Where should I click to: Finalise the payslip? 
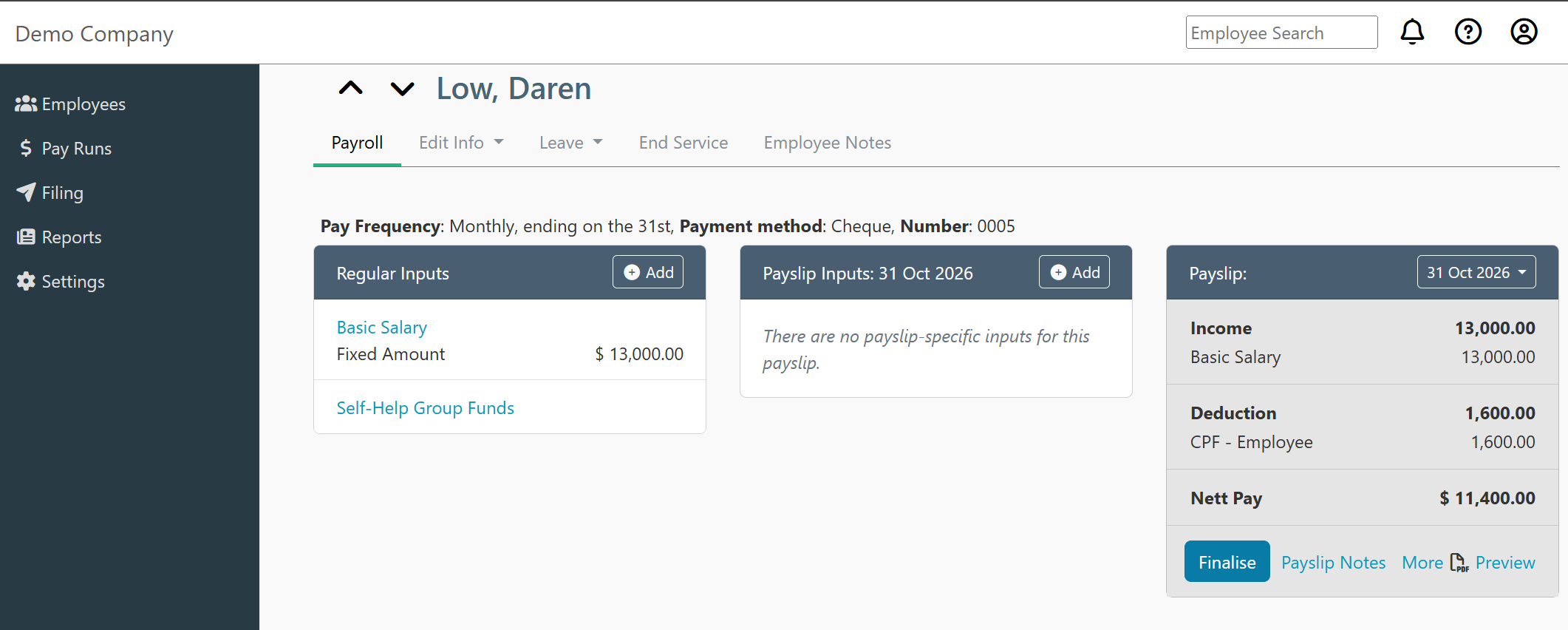coord(1227,562)
